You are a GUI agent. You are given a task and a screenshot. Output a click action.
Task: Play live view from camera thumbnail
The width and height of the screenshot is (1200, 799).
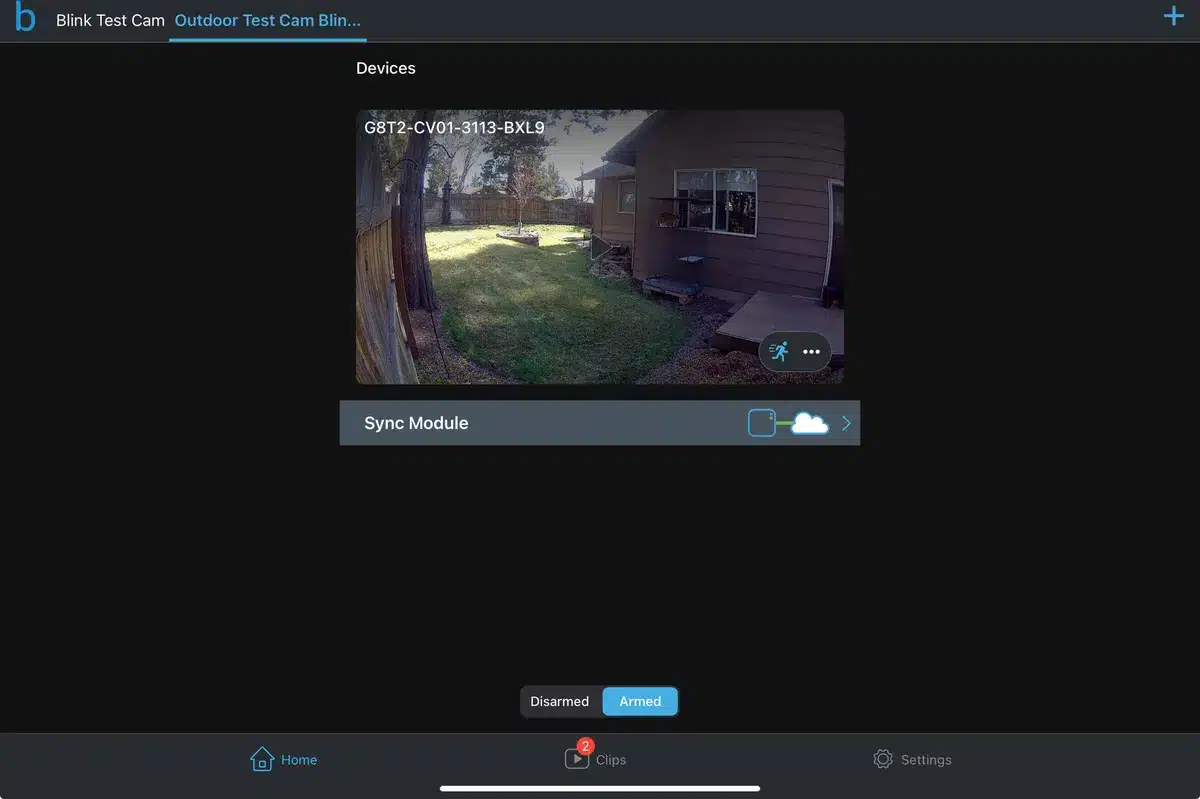(x=600, y=246)
